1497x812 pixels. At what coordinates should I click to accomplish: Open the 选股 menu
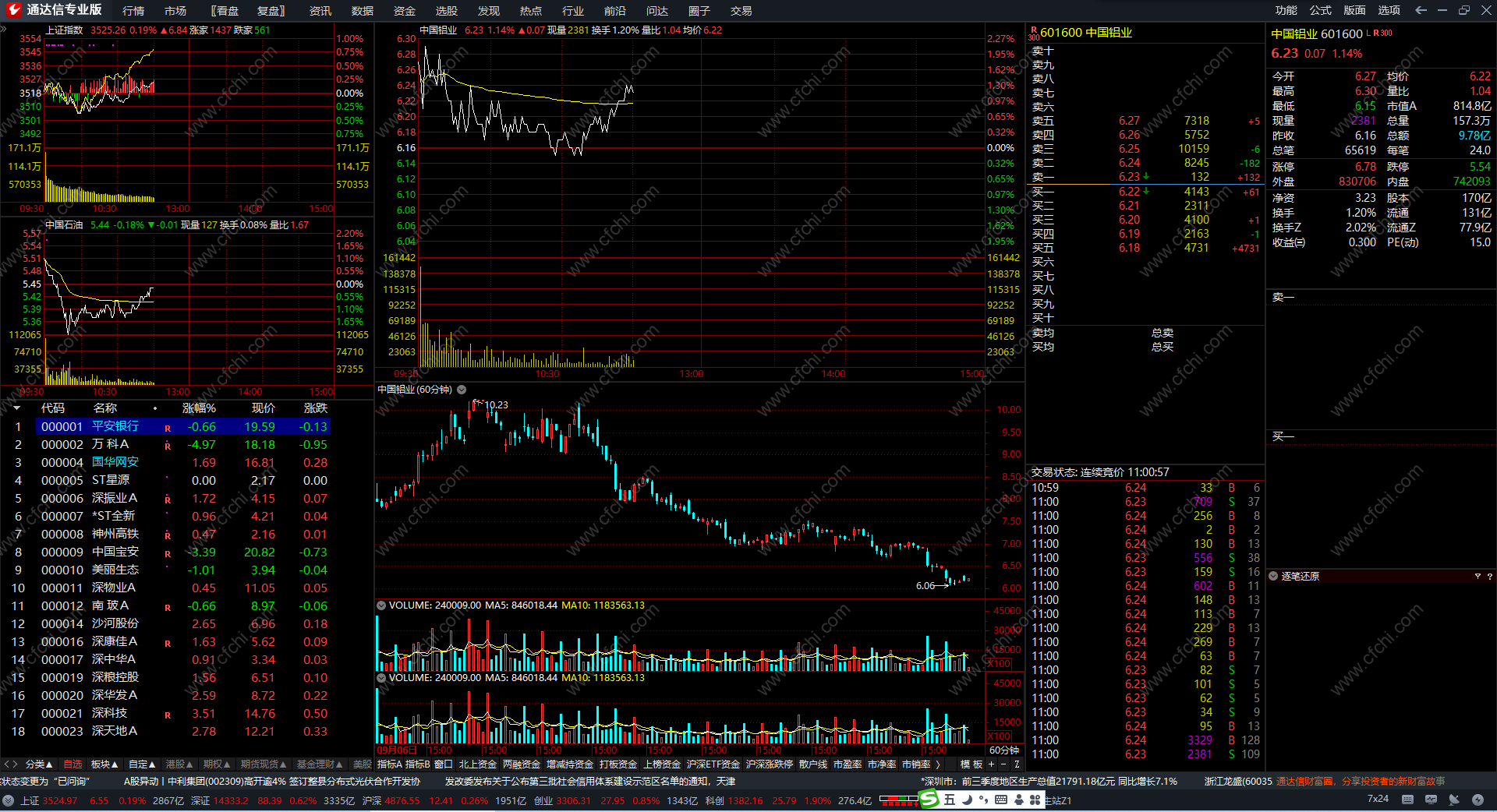coord(447,11)
